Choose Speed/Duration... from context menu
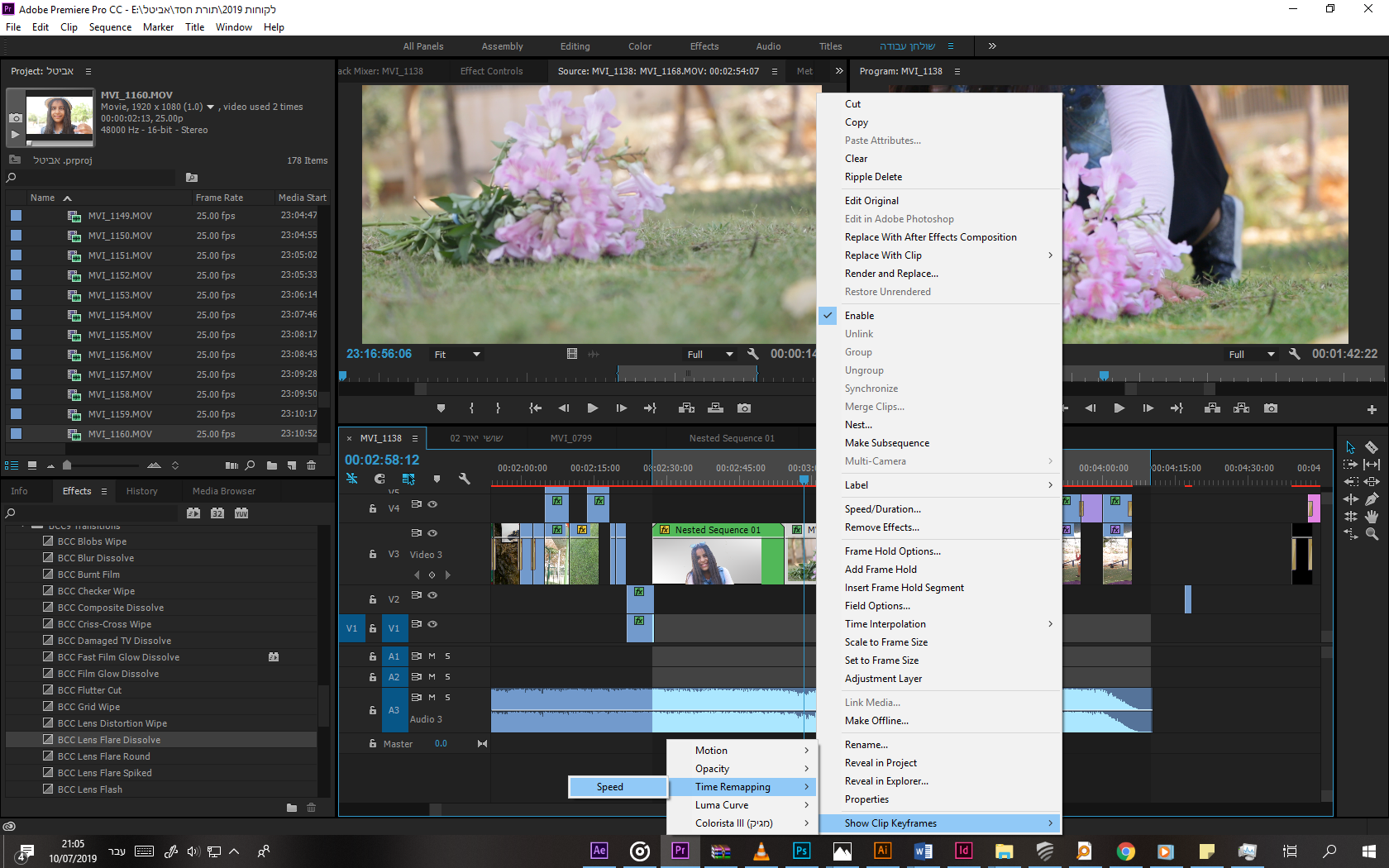1389x868 pixels. (x=882, y=509)
